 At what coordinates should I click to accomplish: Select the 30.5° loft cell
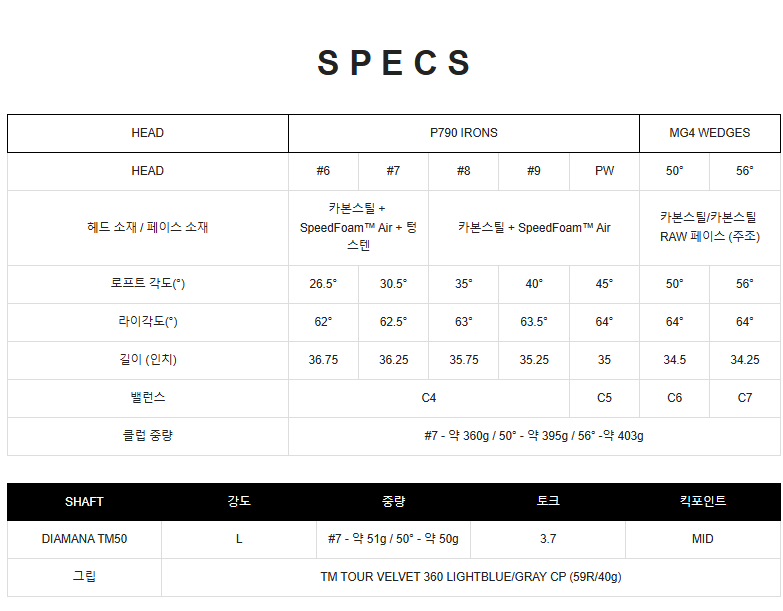point(393,284)
